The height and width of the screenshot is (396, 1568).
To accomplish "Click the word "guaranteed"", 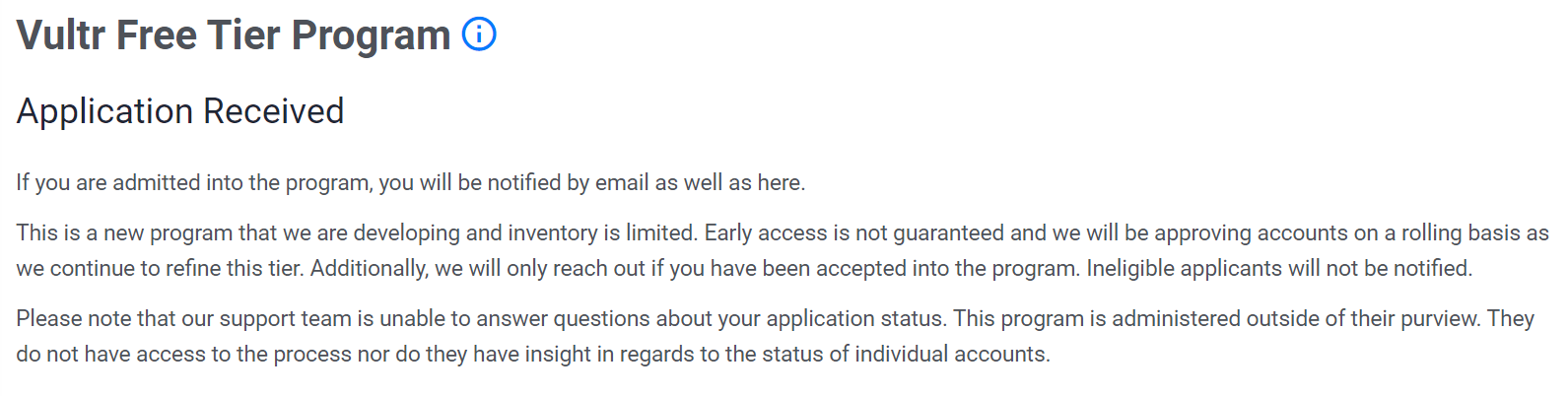I will (x=949, y=233).
